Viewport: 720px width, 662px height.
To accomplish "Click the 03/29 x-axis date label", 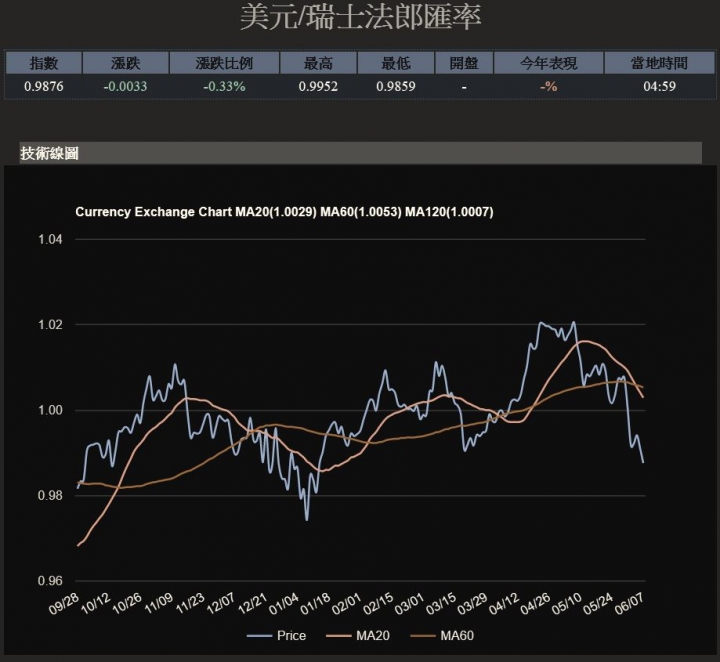I will [473, 603].
